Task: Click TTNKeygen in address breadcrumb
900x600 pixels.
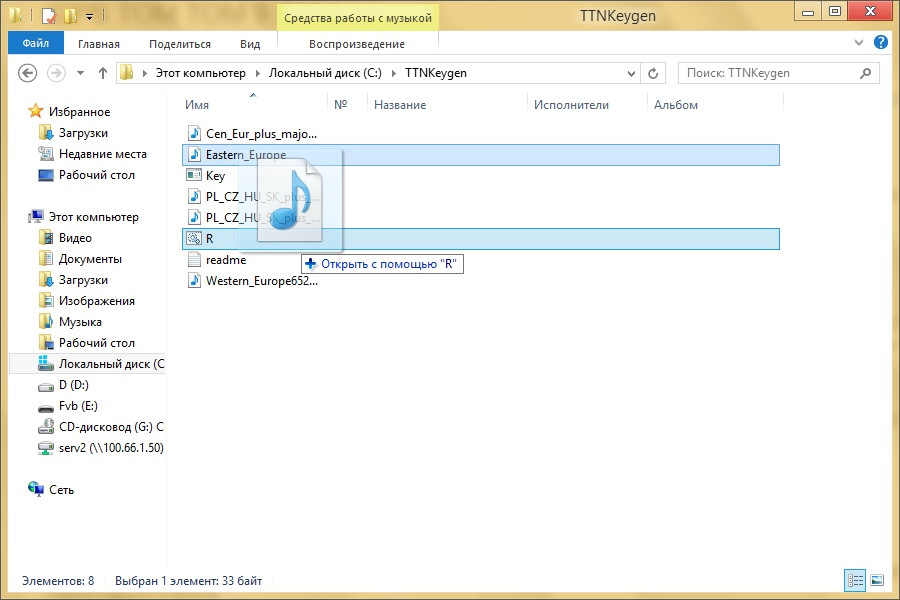Action: click(x=436, y=73)
